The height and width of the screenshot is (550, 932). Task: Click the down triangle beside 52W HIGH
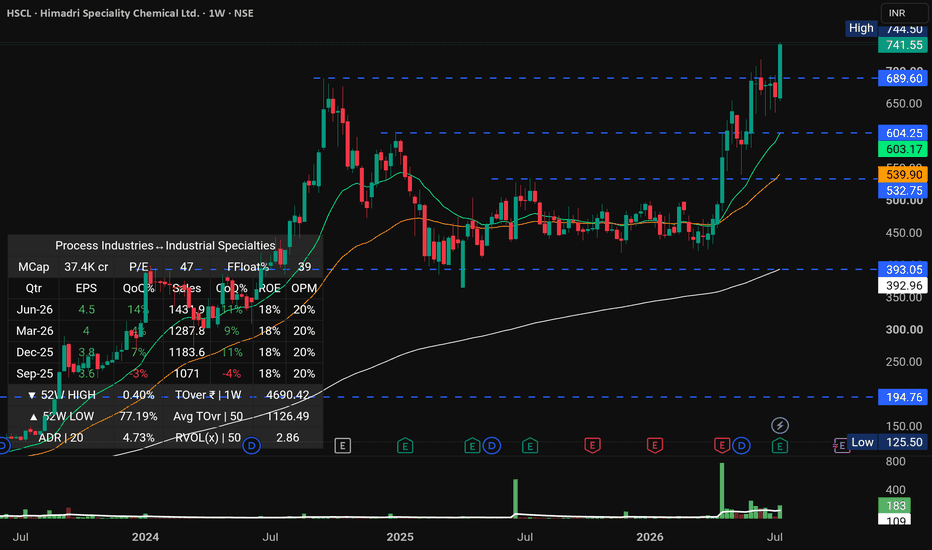[x=32, y=395]
